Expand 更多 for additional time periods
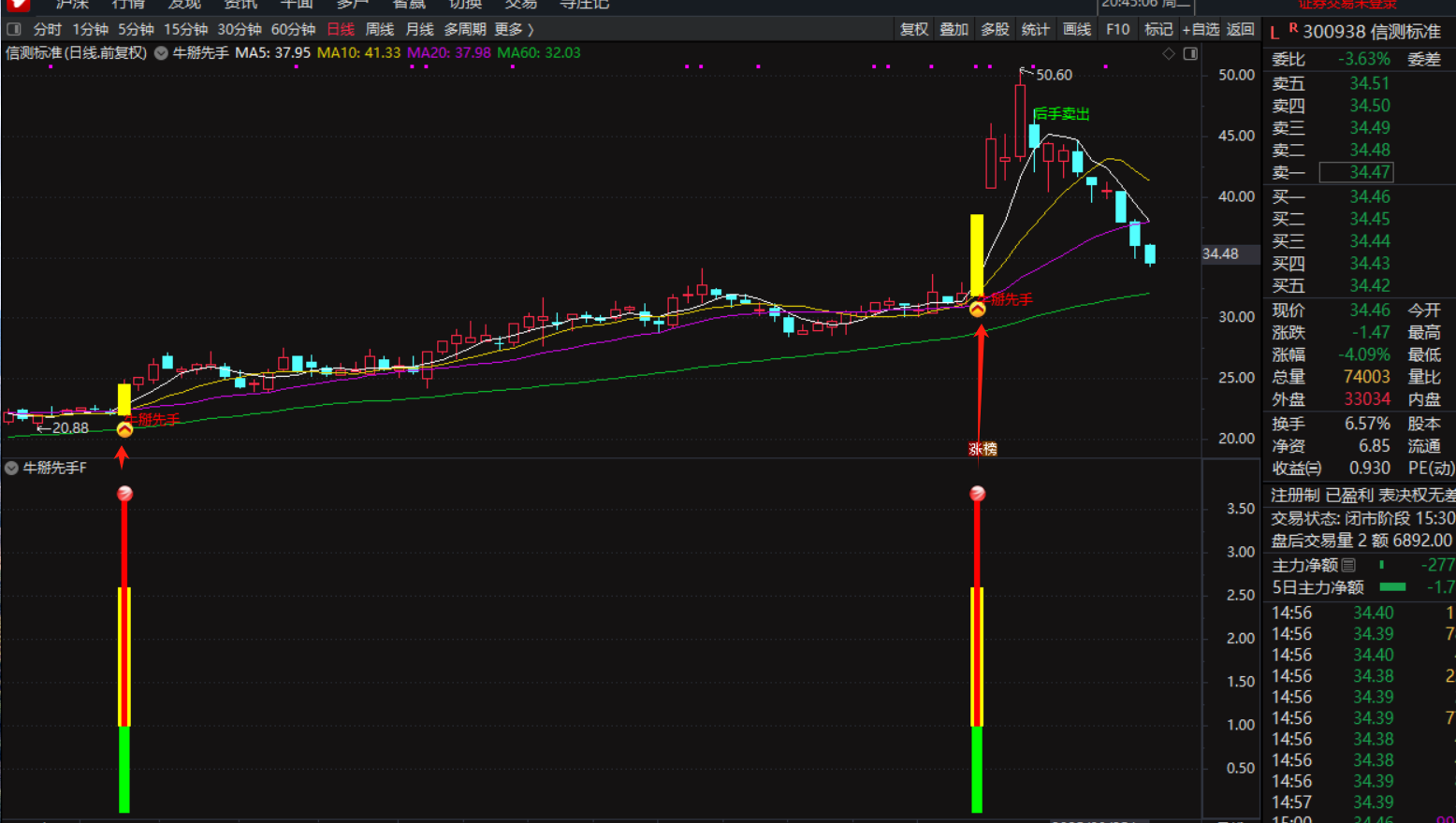The image size is (1456, 823). pos(514,30)
